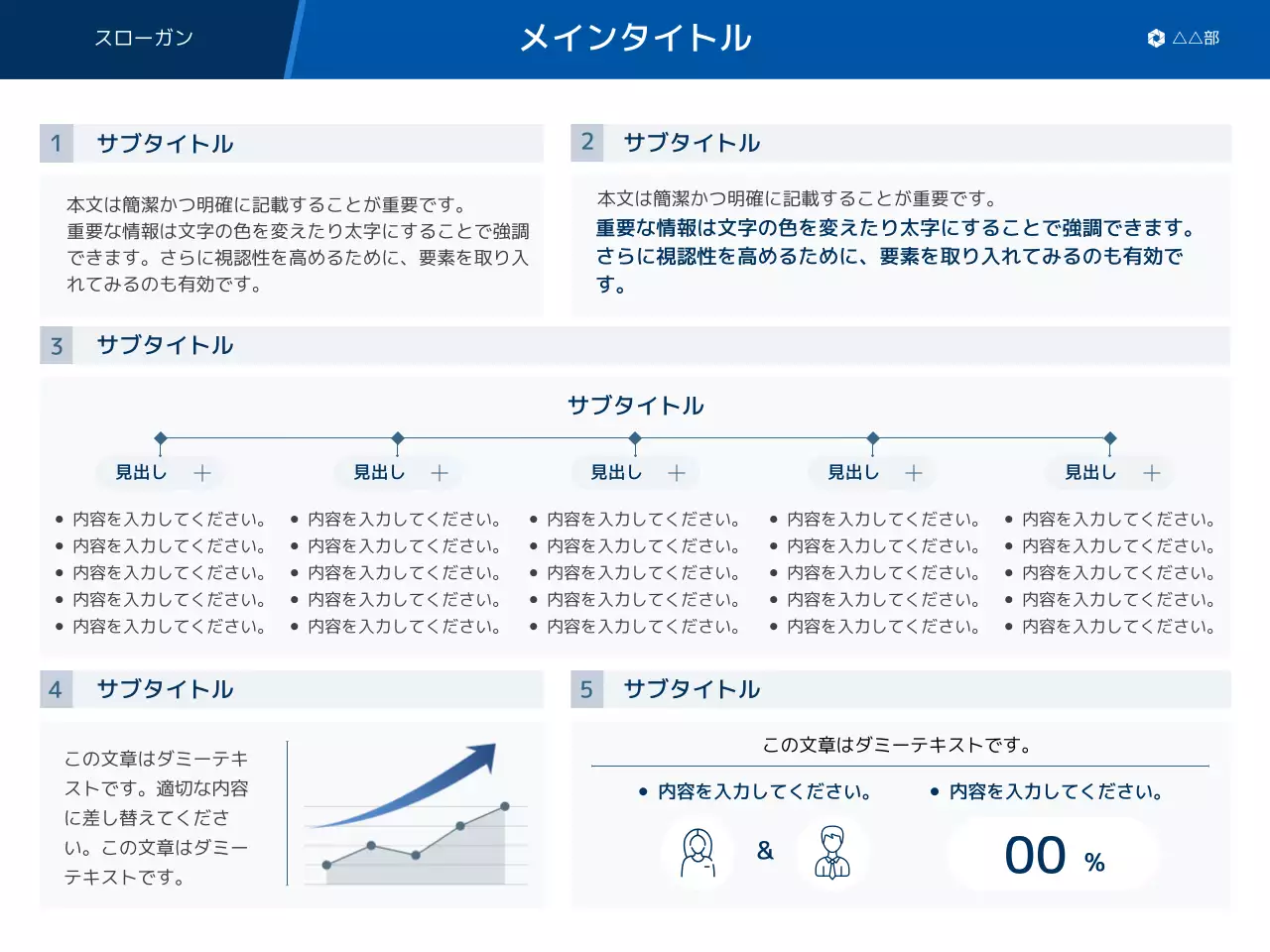Click the rising arrow chart illustration
Viewport: 1270px width, 952px height.
coord(417,813)
